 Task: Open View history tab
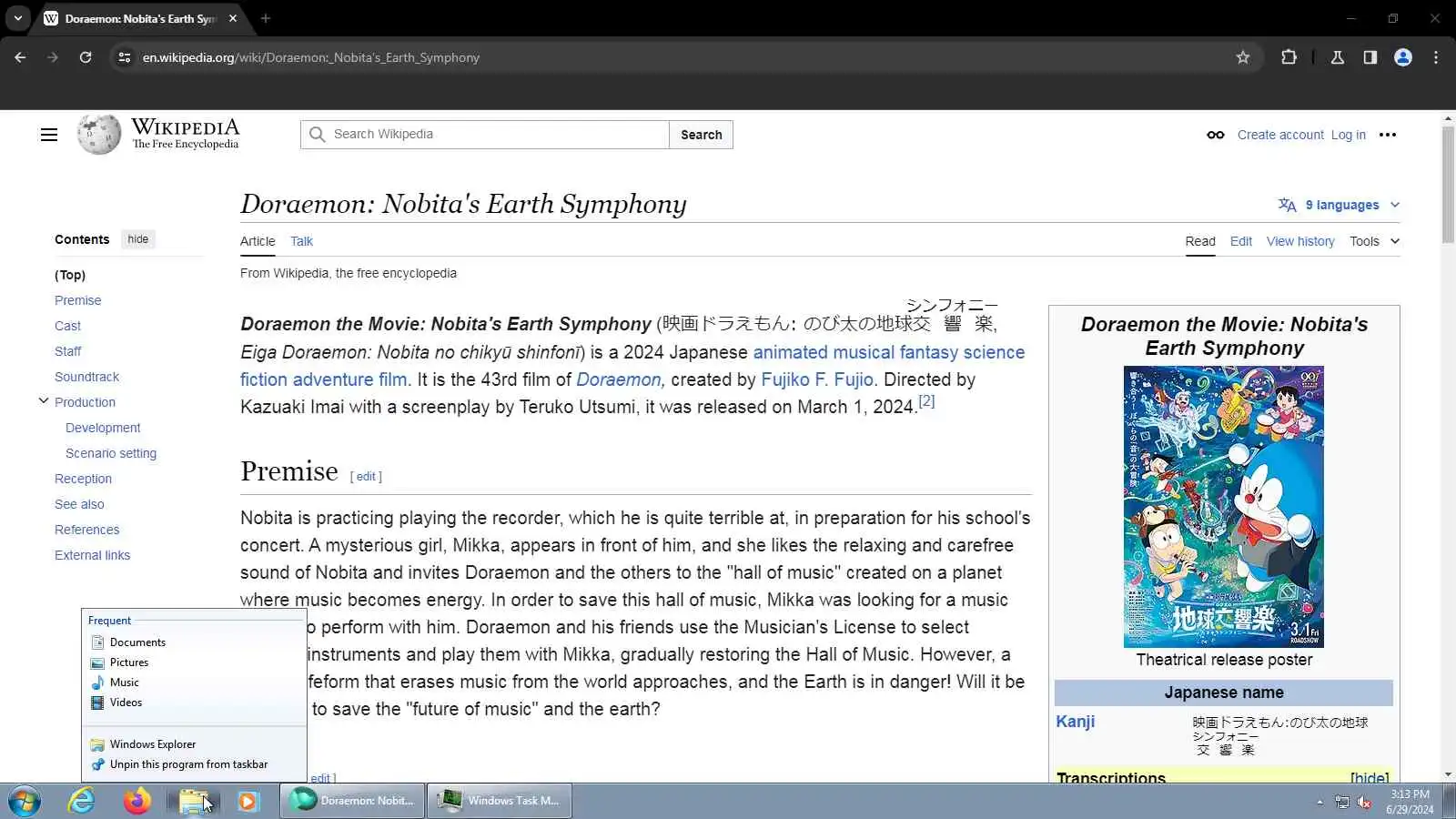click(x=1300, y=241)
